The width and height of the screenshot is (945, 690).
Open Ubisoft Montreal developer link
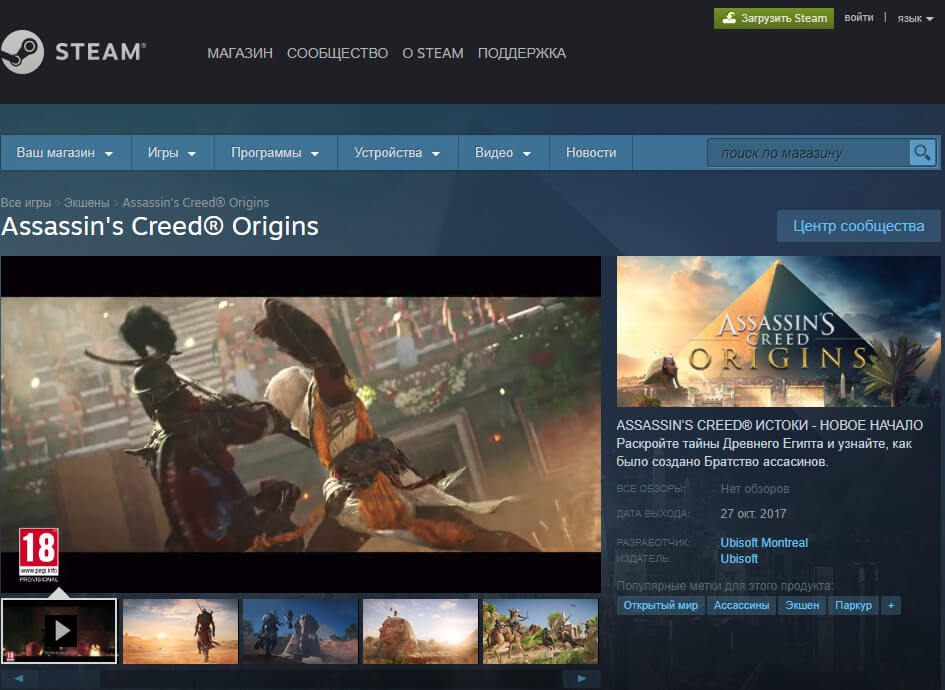(764, 542)
